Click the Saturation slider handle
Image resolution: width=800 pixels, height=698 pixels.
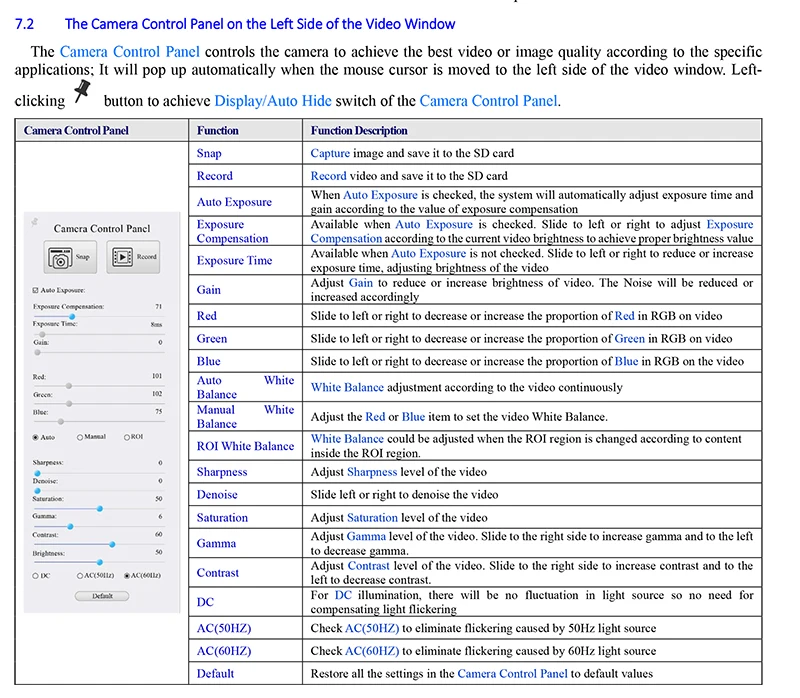(x=99, y=508)
